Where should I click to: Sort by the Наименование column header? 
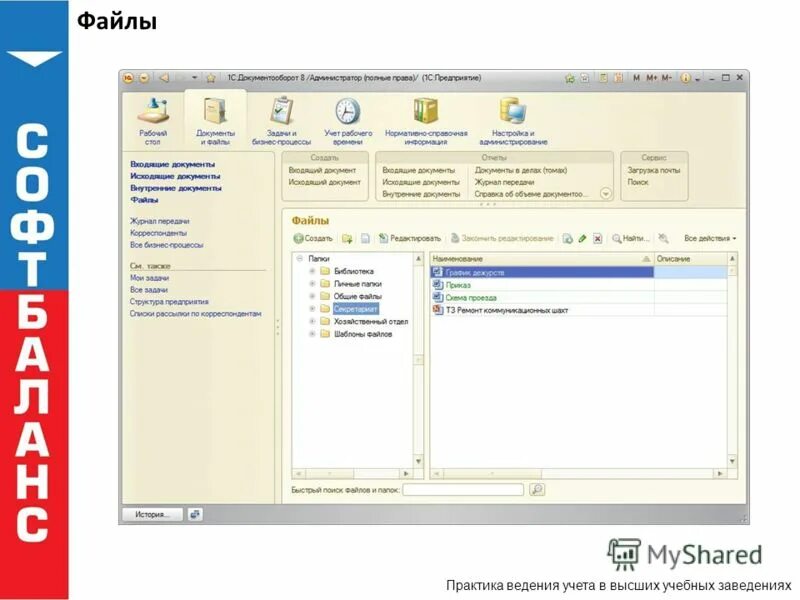542,259
